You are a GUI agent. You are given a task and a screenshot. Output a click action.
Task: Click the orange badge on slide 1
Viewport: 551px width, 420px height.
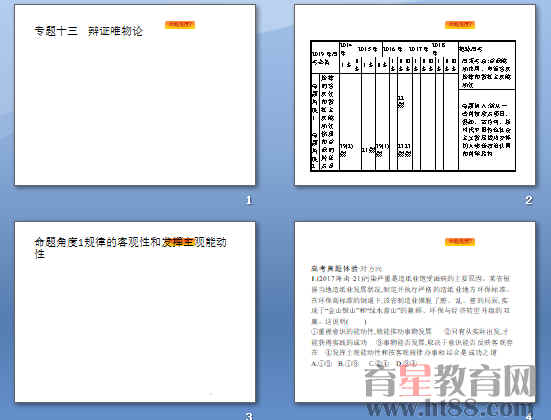point(180,25)
